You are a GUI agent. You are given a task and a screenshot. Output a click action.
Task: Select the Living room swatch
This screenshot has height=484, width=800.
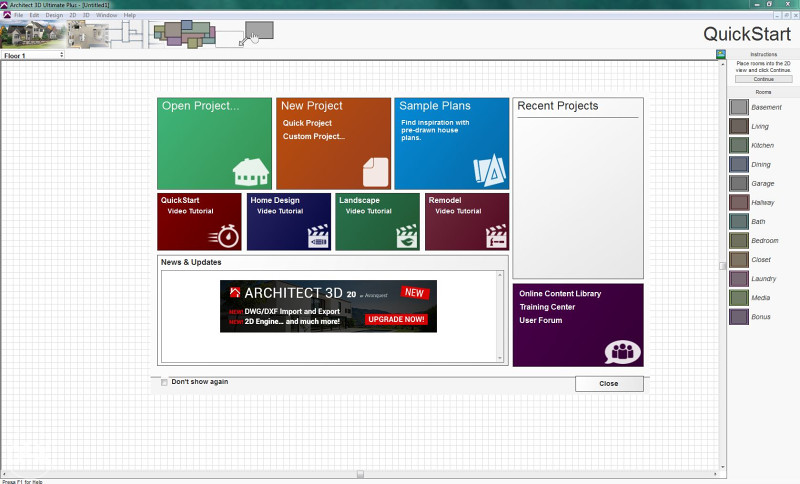point(738,126)
